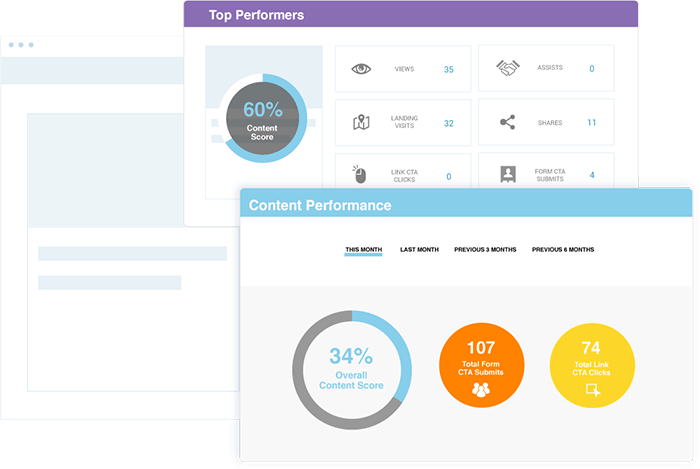Select the This Month tab
The width and height of the screenshot is (700, 469).
click(363, 250)
